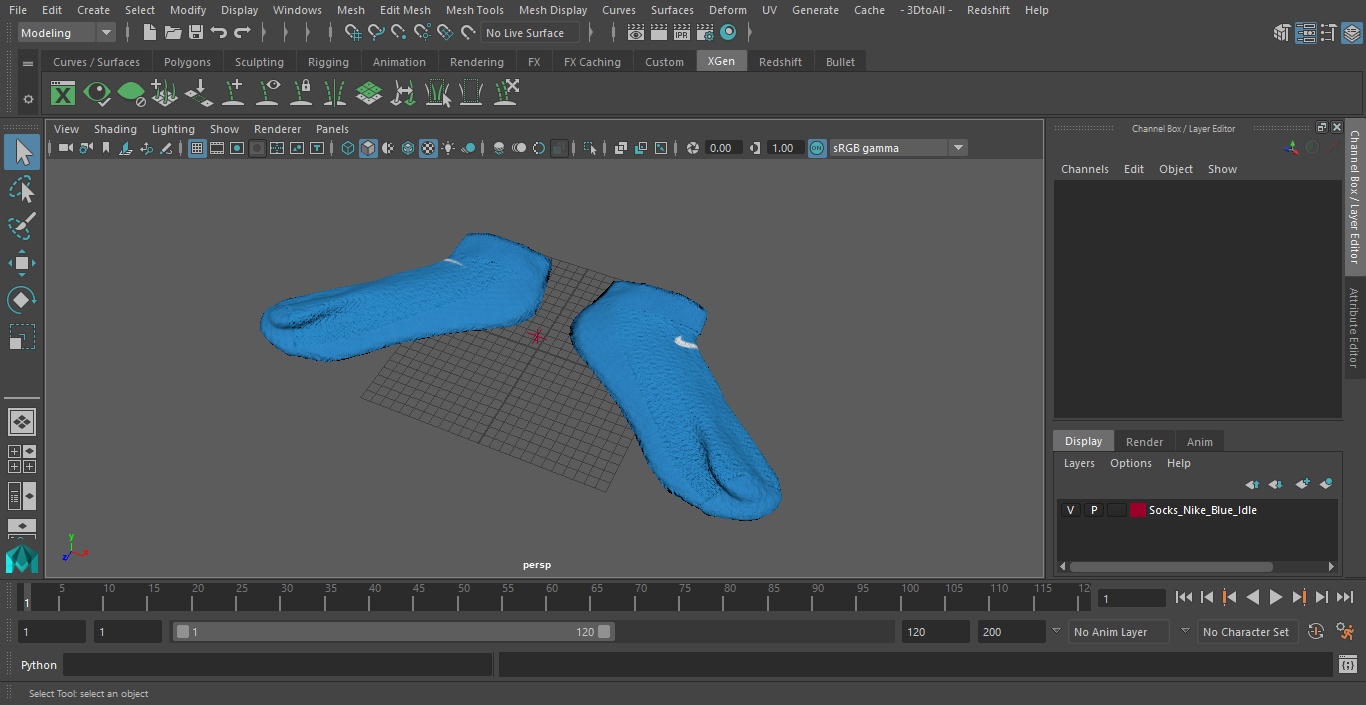Image resolution: width=1366 pixels, height=705 pixels.
Task: Activate the Rotate tool
Action: click(22, 300)
